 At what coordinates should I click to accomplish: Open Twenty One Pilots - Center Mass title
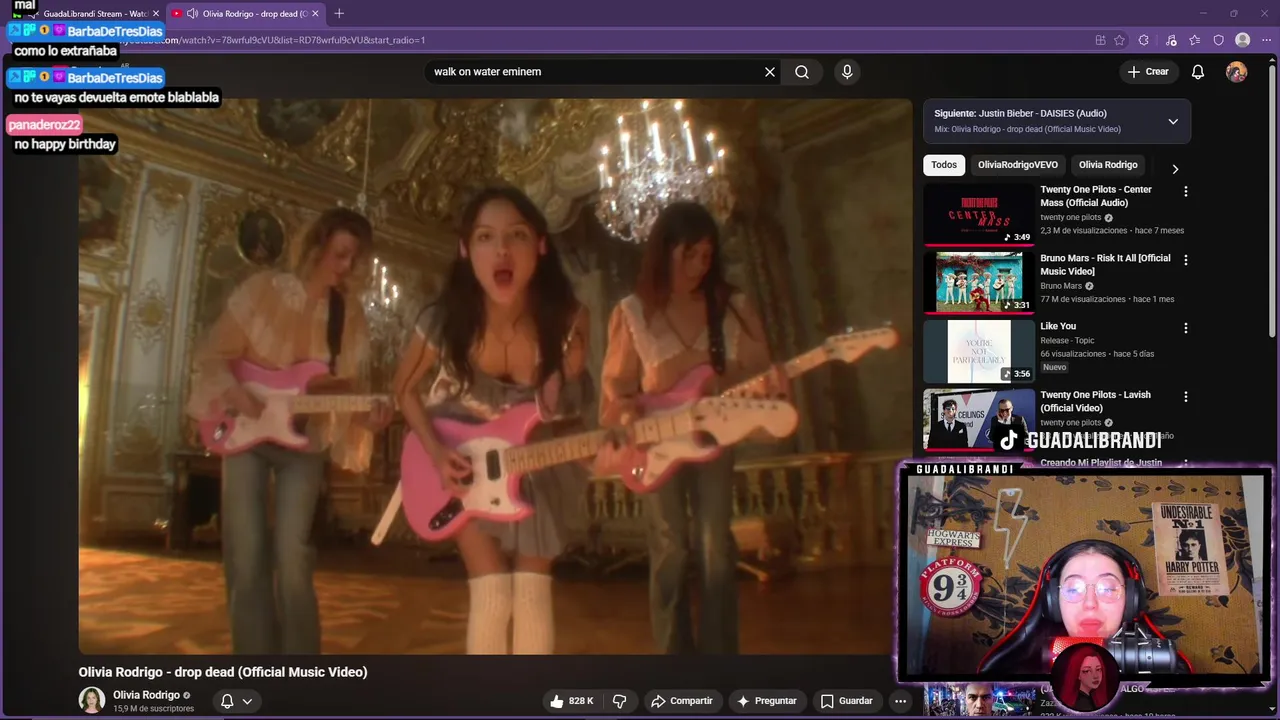coord(1096,196)
